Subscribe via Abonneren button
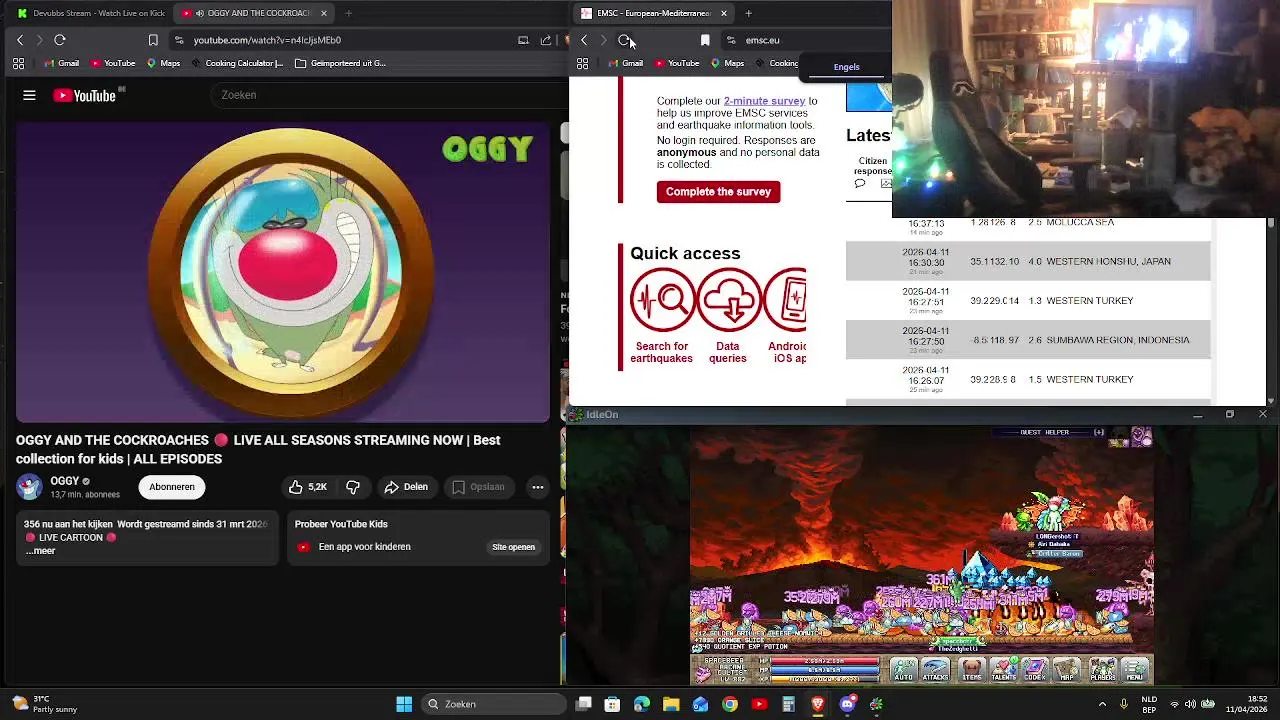Viewport: 1280px width, 720px height. point(172,487)
